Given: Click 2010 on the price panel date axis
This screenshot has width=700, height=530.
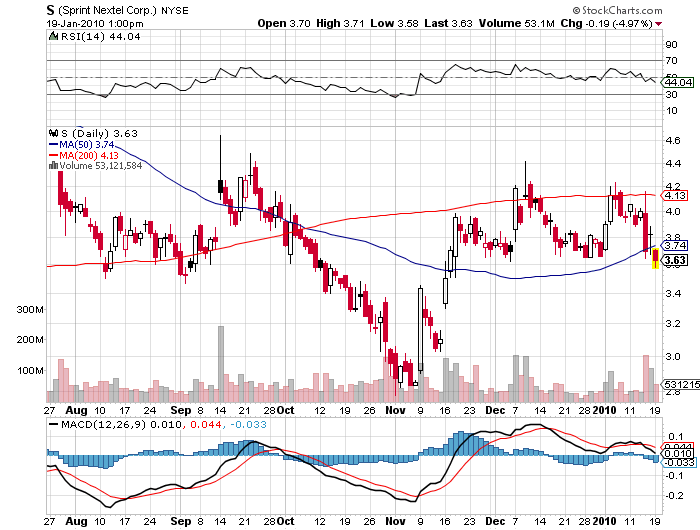Looking at the screenshot, I should (x=604, y=410).
